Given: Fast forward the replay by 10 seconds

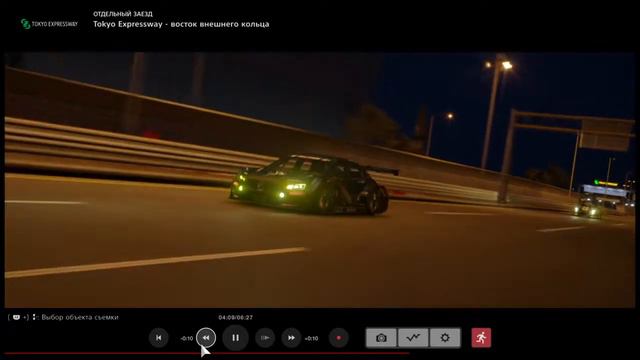Looking at the screenshot, I should pyautogui.click(x=291, y=338).
